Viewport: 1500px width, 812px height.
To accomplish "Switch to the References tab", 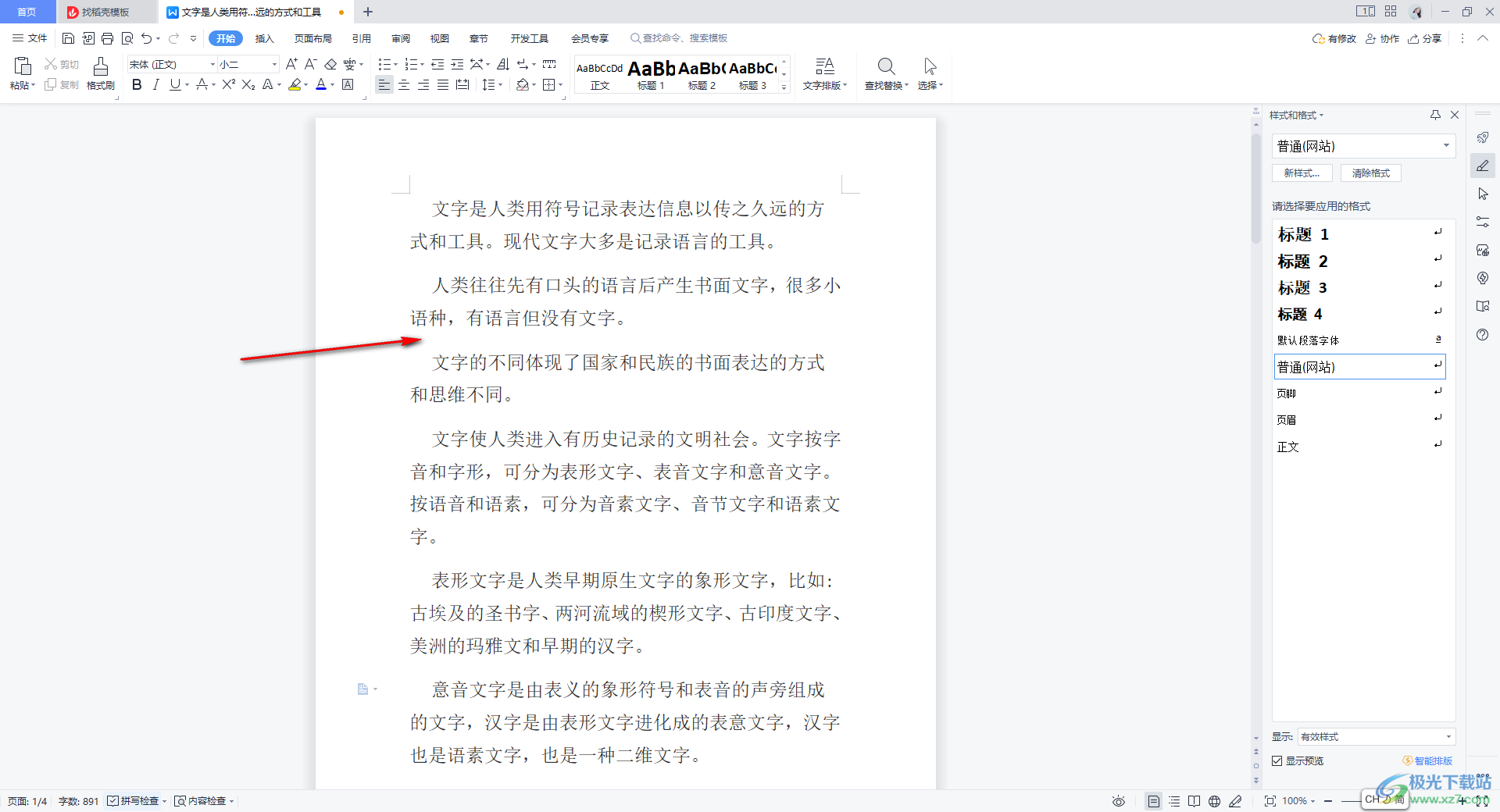I will click(362, 38).
